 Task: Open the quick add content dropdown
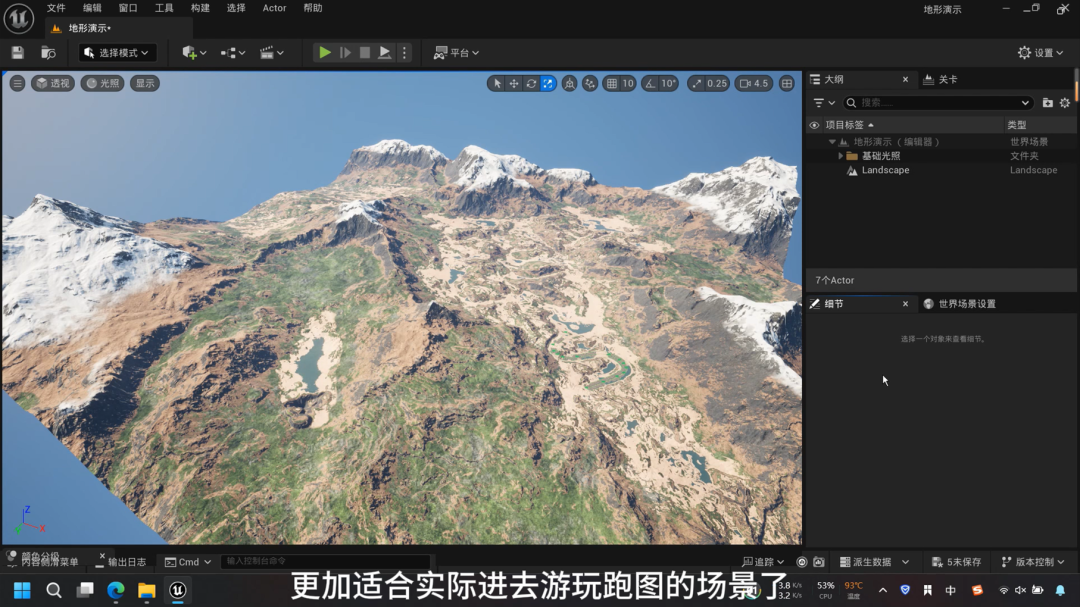(194, 53)
